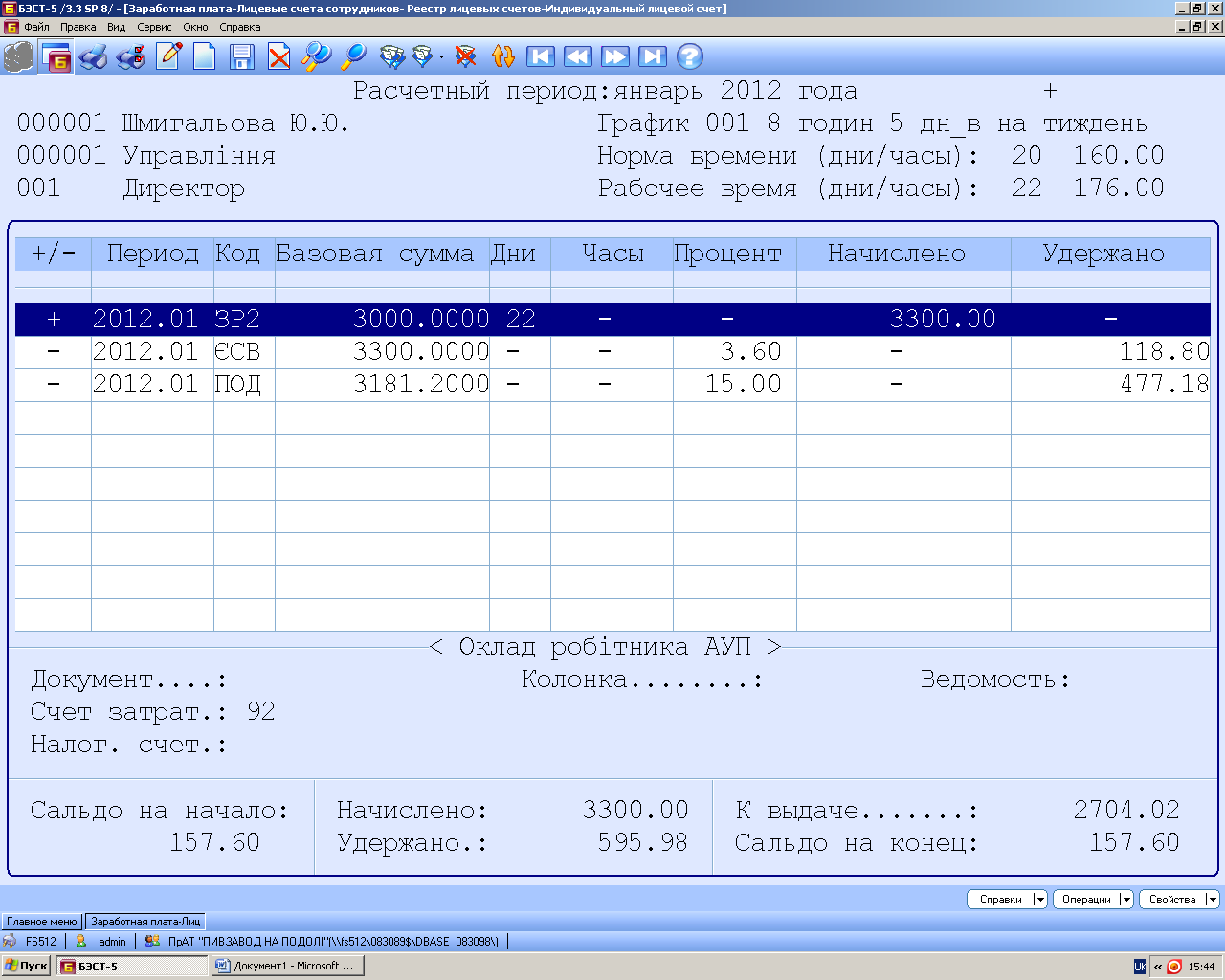Click the Свойства button
1225x980 pixels.
(x=1172, y=899)
